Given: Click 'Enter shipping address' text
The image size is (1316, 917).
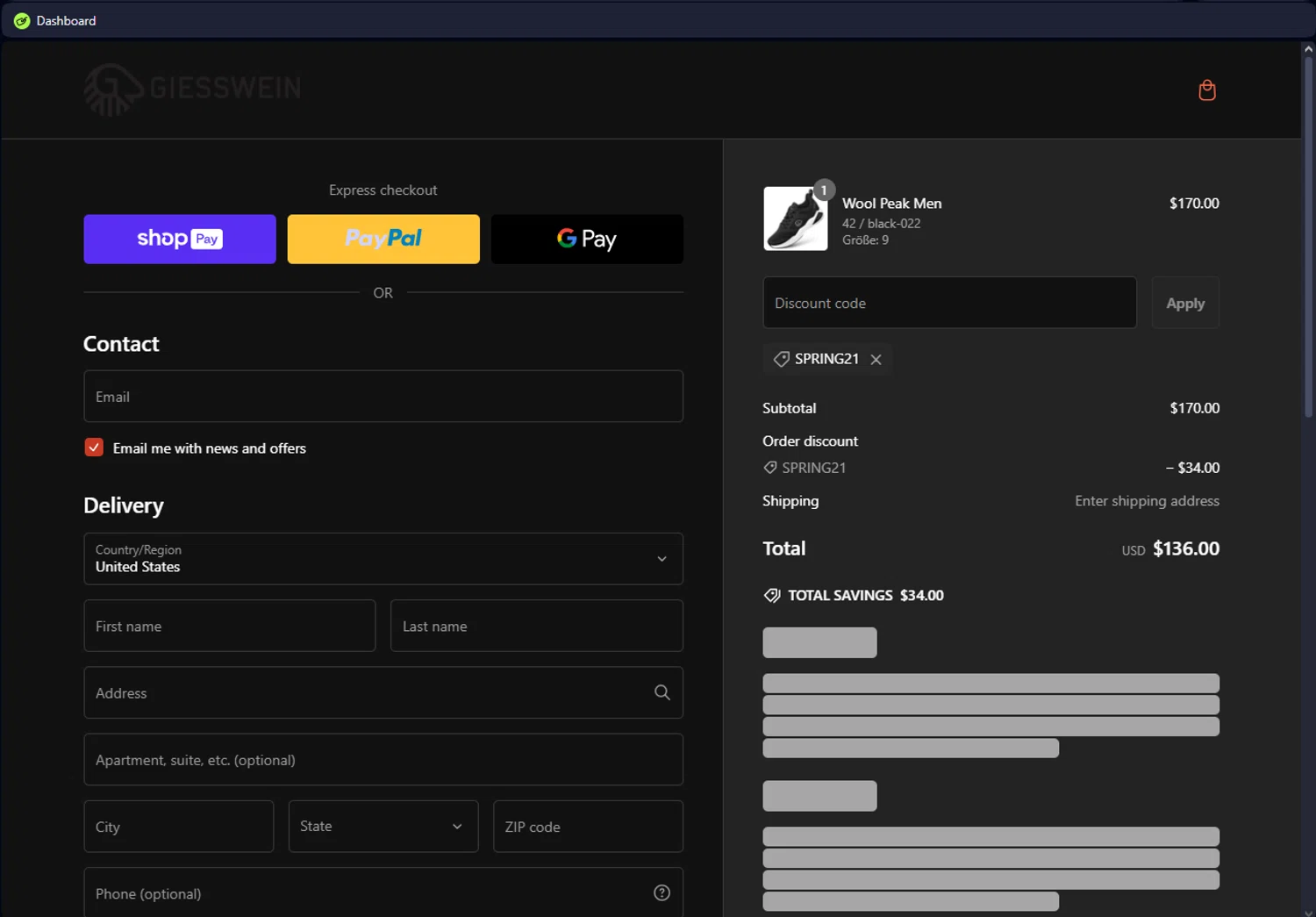Looking at the screenshot, I should (x=1148, y=501).
